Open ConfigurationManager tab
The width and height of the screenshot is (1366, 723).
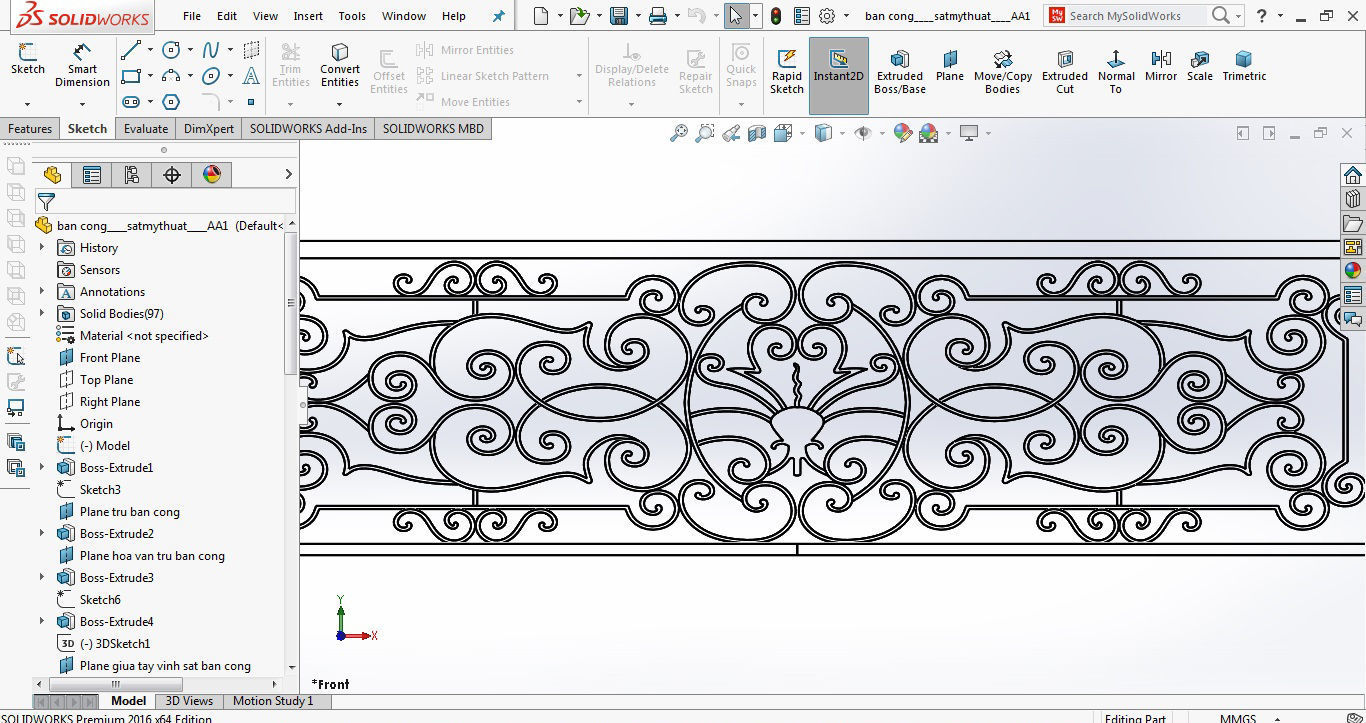pyautogui.click(x=132, y=175)
